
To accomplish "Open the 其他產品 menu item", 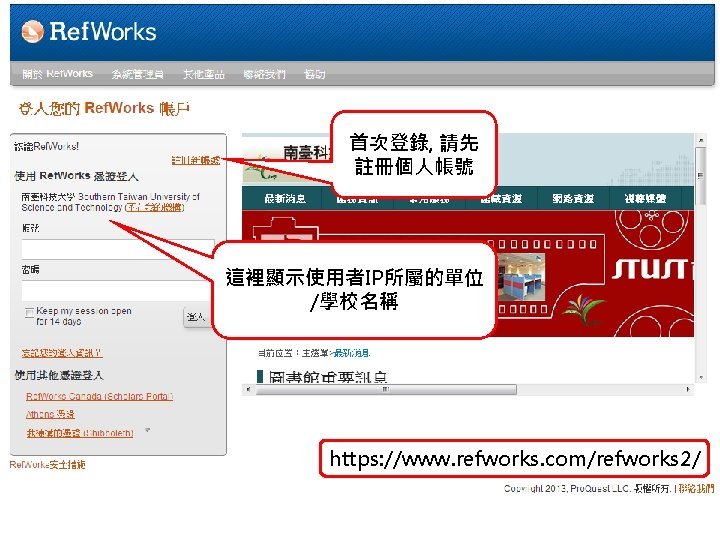I will tap(203, 74).
